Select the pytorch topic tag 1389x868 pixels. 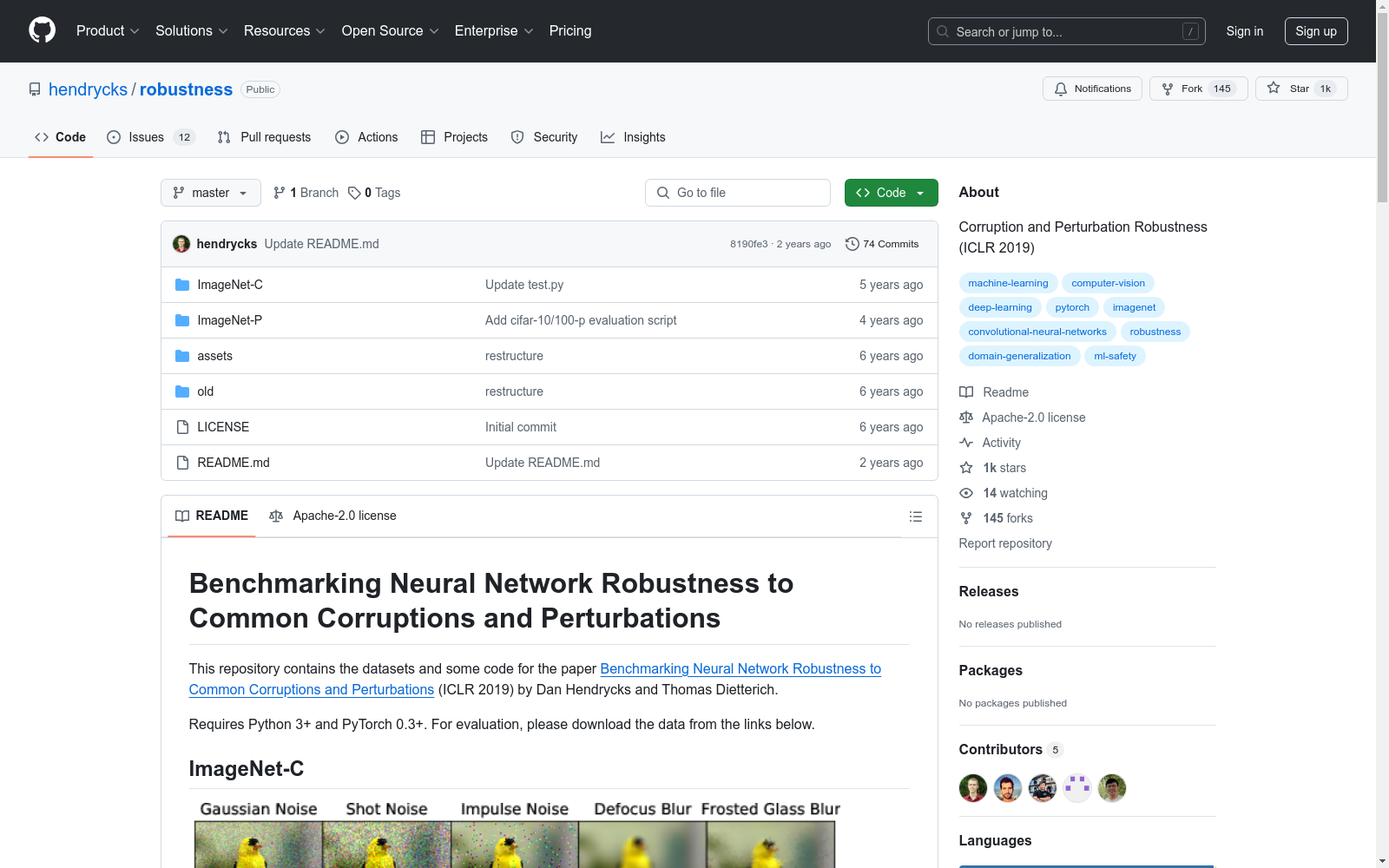pyautogui.click(x=1072, y=307)
